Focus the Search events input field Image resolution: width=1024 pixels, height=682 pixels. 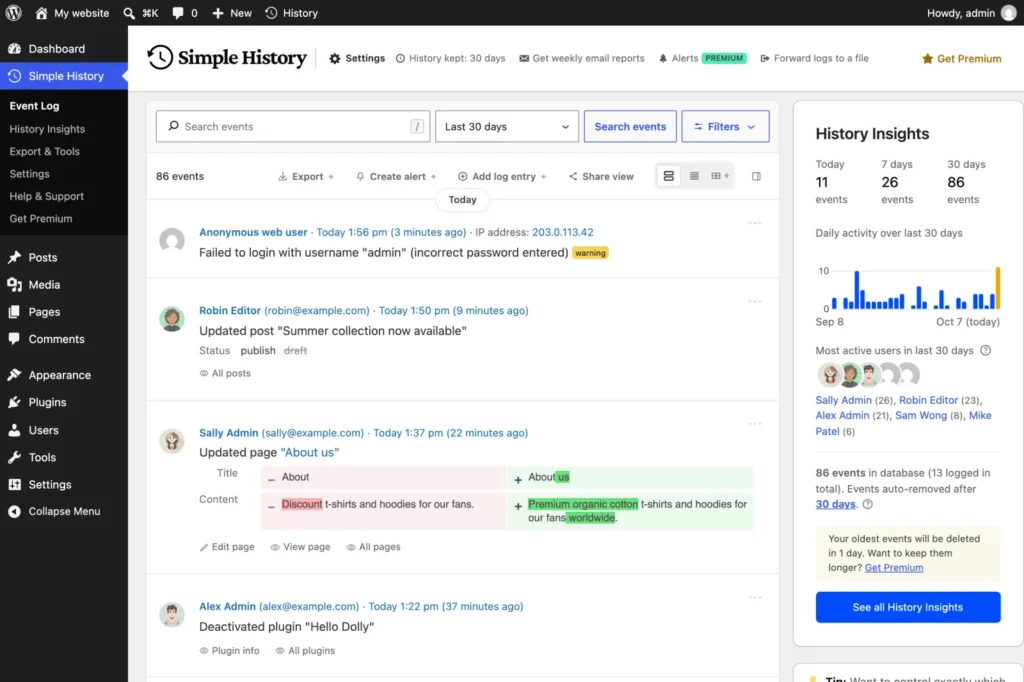click(x=293, y=127)
